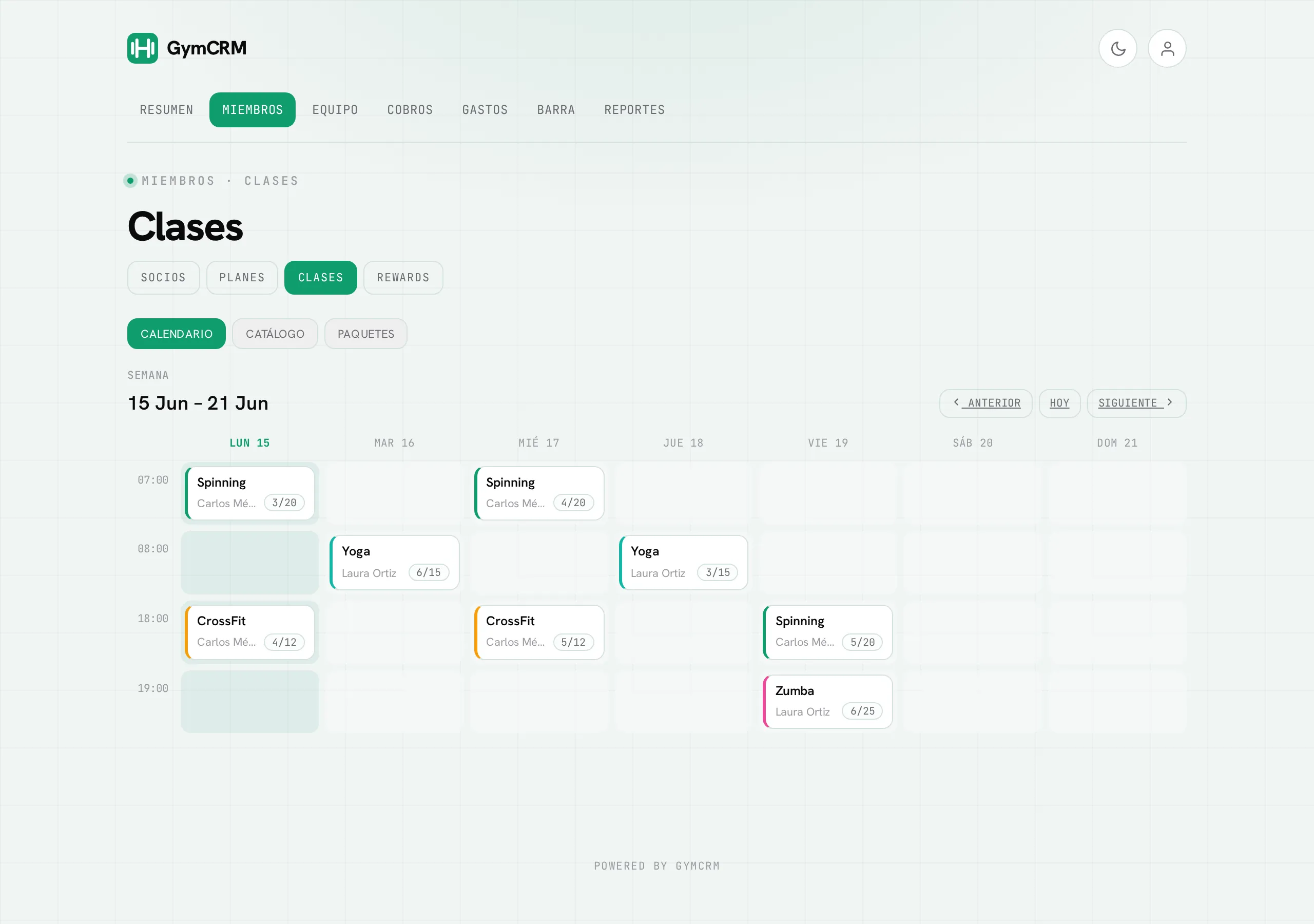Open Monday 07:00 Spinning class card
The height and width of the screenshot is (924, 1314).
pyautogui.click(x=250, y=493)
